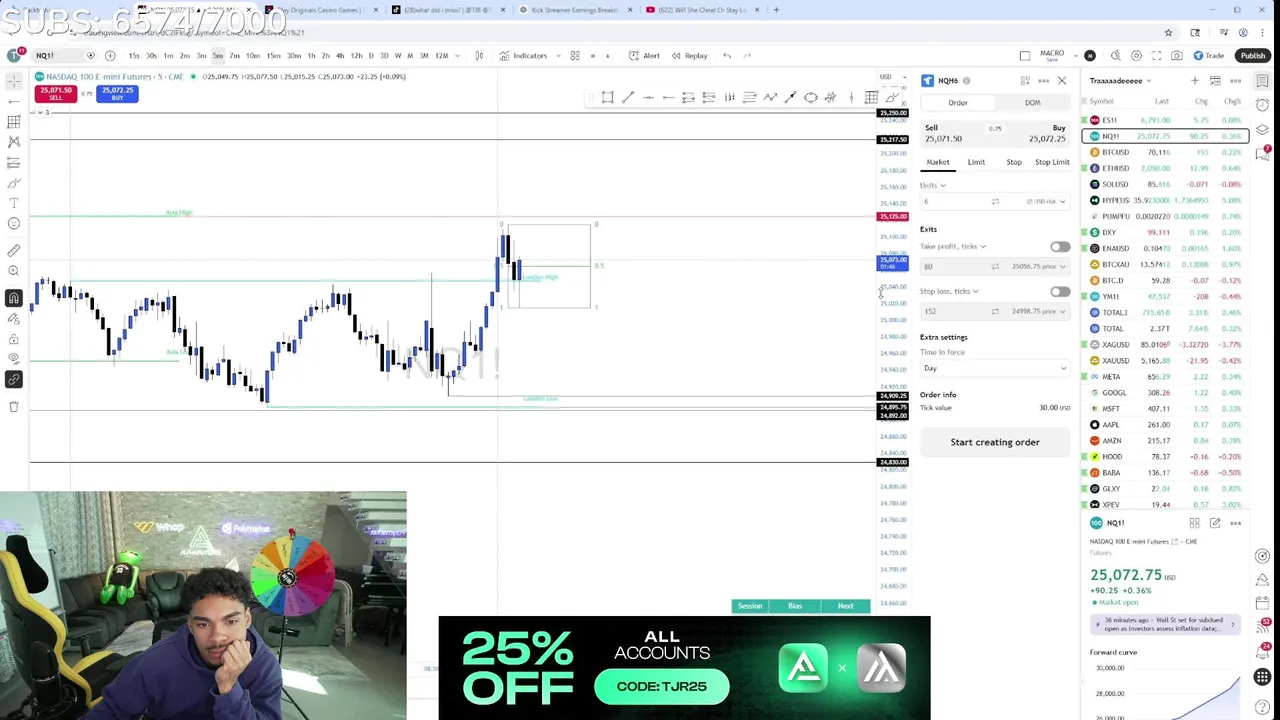This screenshot has height=720, width=1280.
Task: Expand timeframe list dropdown arrow
Action: tap(458, 56)
